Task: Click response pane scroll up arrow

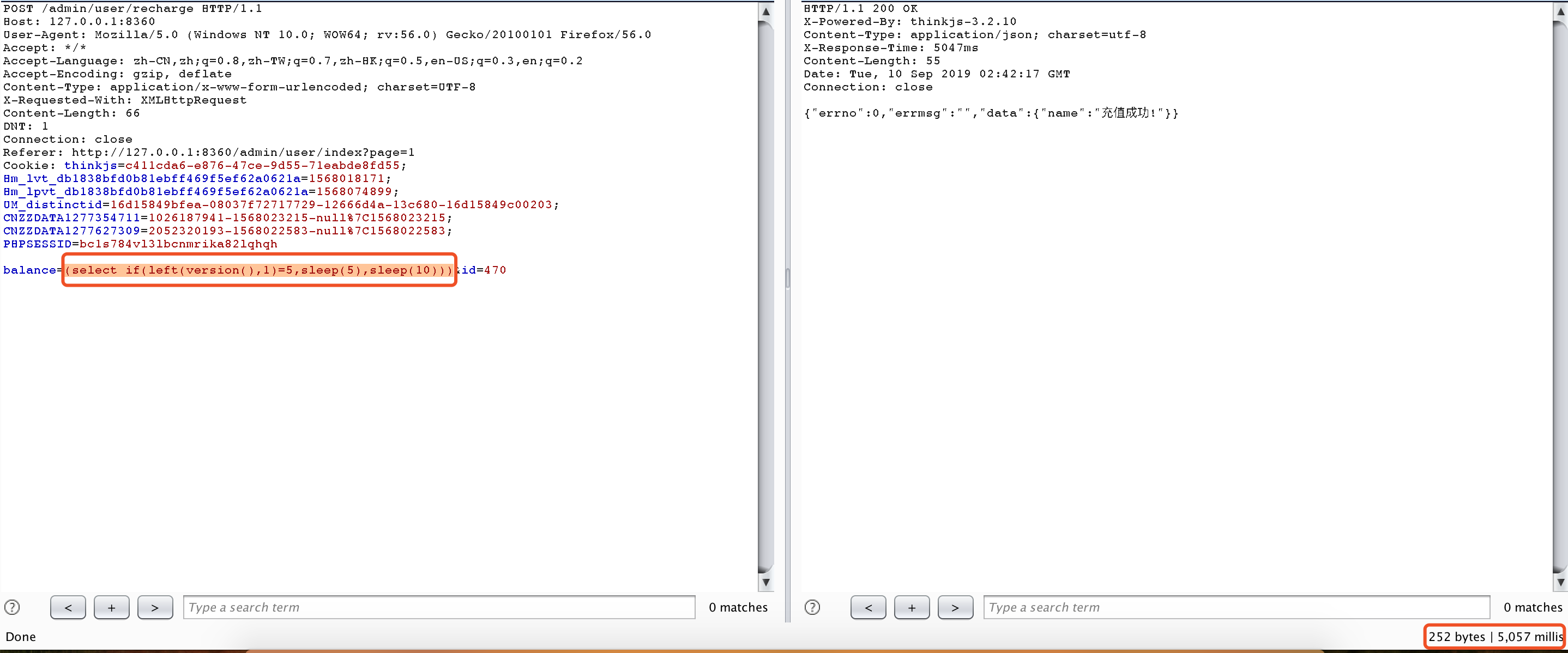Action: (1560, 11)
